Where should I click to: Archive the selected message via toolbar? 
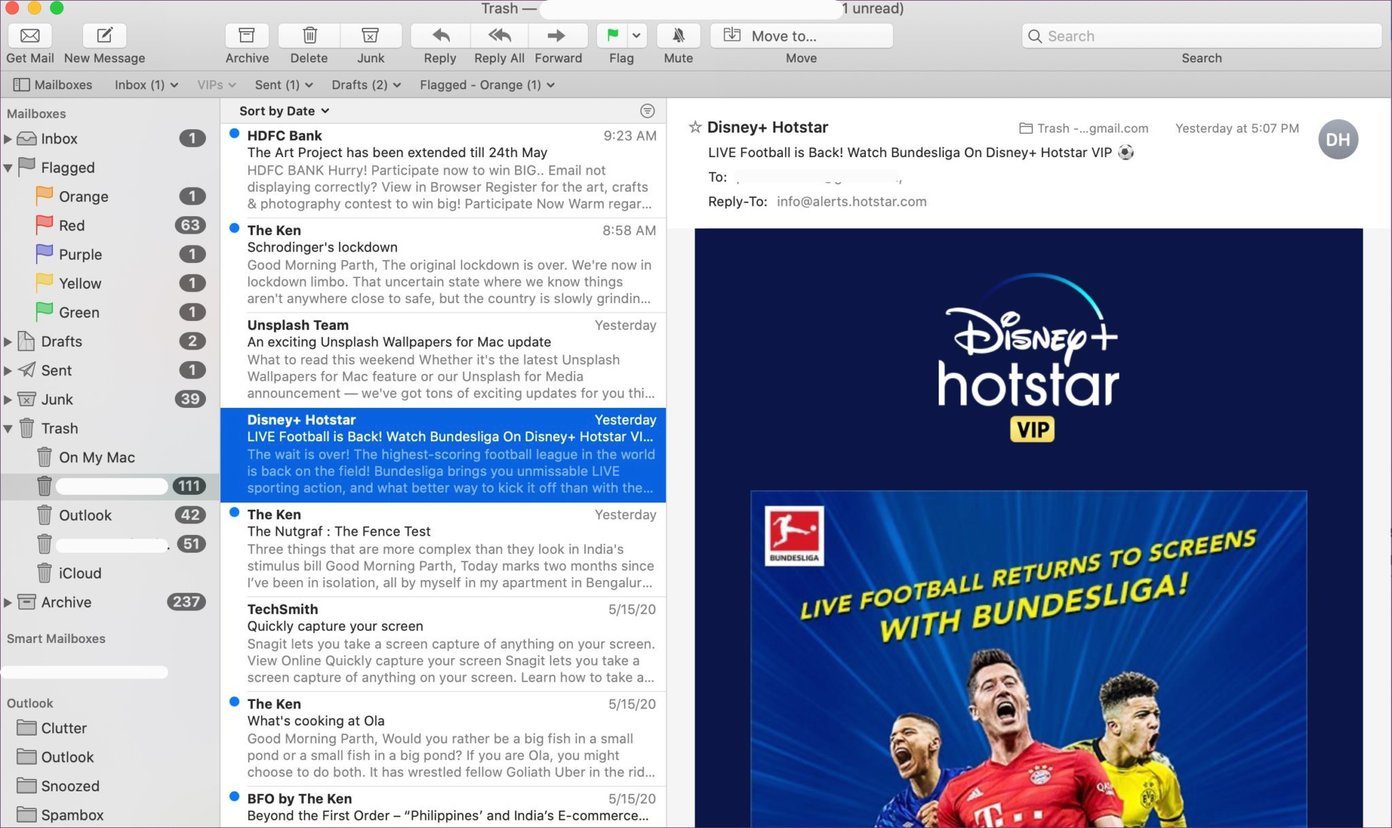[x=247, y=36]
